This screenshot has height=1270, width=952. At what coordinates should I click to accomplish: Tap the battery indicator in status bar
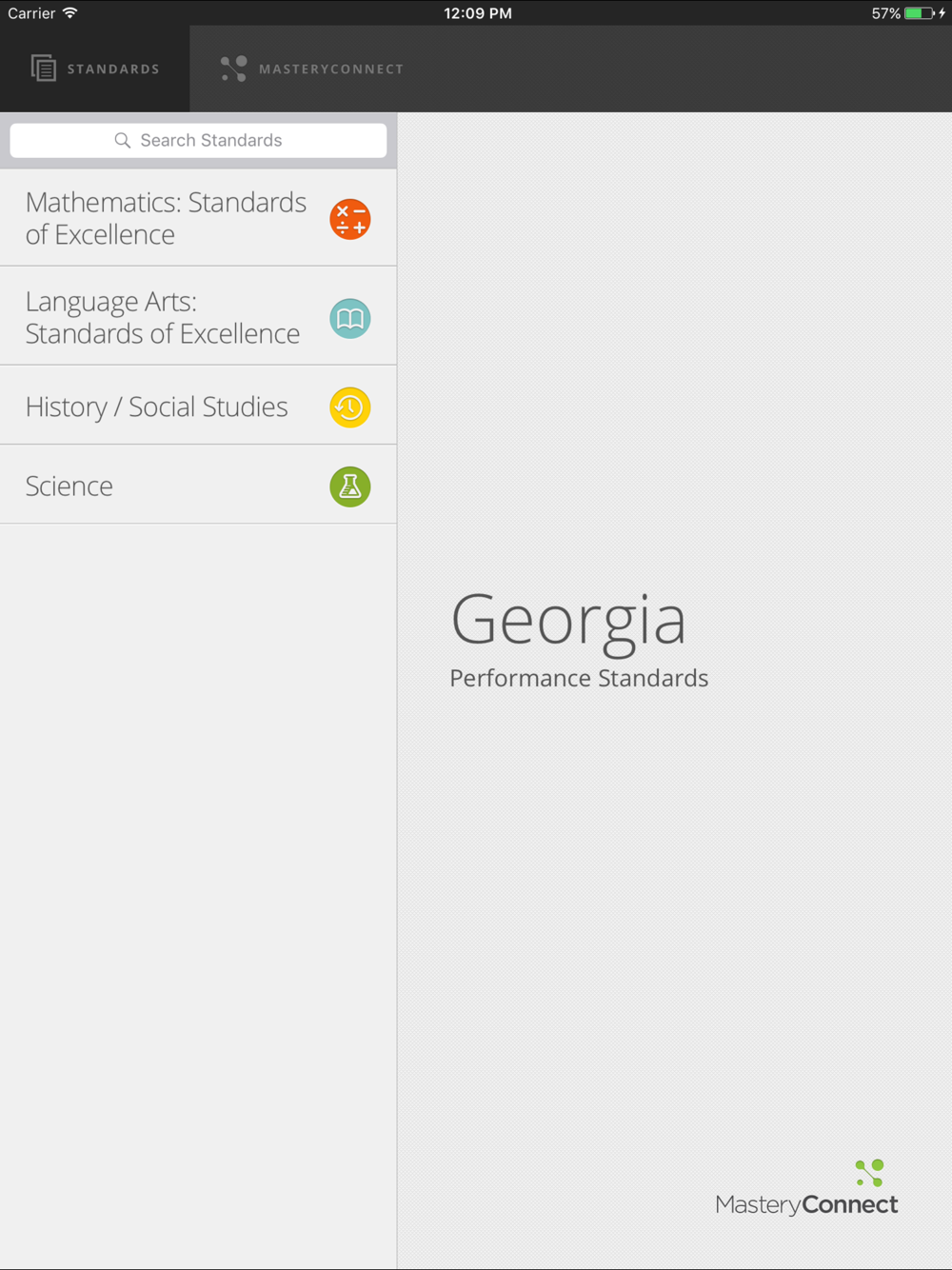(920, 13)
